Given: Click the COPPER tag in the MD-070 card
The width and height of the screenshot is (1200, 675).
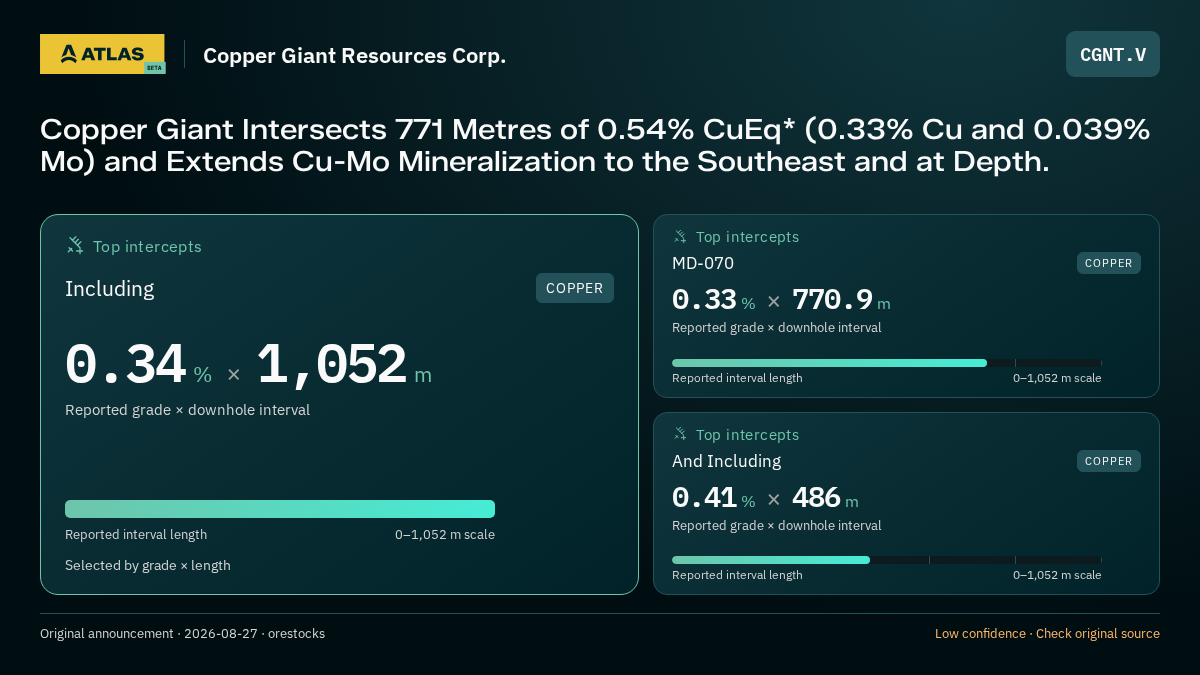Looking at the screenshot, I should point(1109,263).
